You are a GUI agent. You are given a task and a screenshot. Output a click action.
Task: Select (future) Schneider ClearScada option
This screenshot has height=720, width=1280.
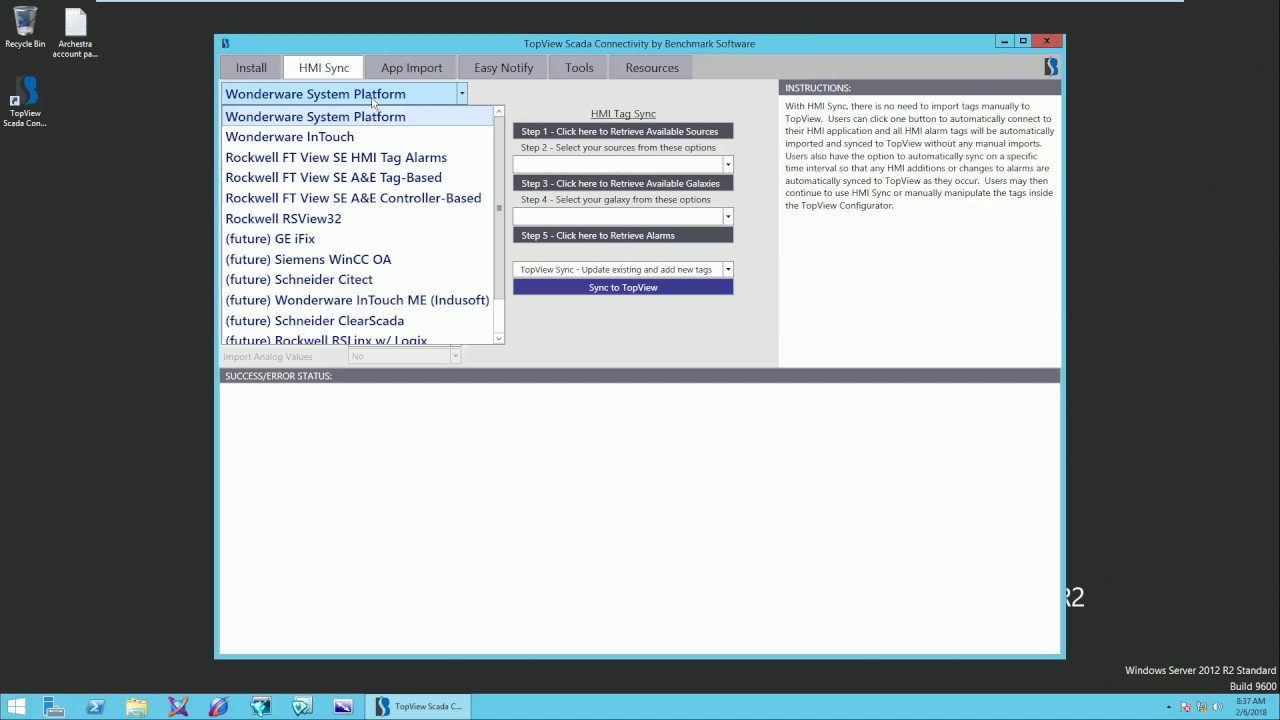coord(358,321)
